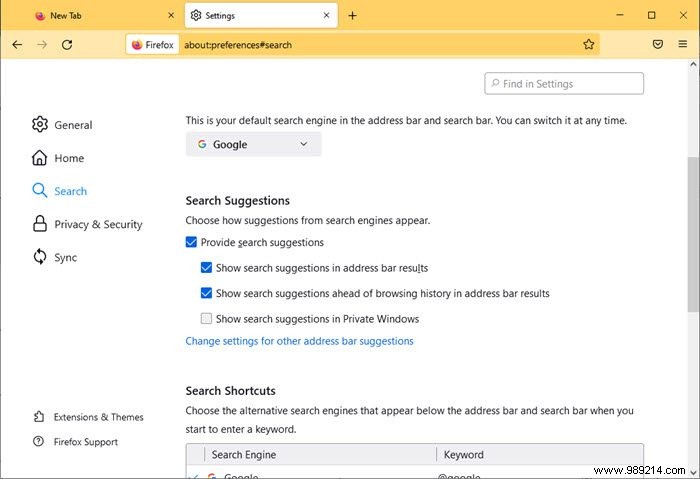The width and height of the screenshot is (700, 479).
Task: Close the New Tab tab
Action: pos(171,16)
